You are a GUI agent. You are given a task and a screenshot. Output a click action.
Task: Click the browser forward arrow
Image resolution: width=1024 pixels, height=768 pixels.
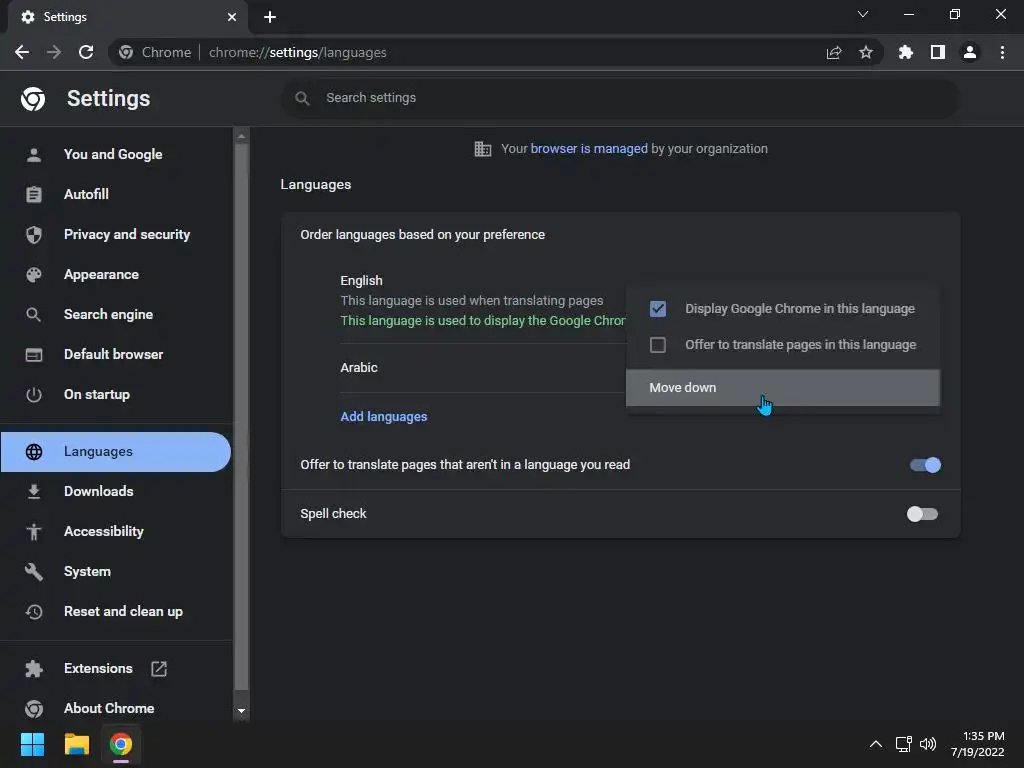click(54, 52)
